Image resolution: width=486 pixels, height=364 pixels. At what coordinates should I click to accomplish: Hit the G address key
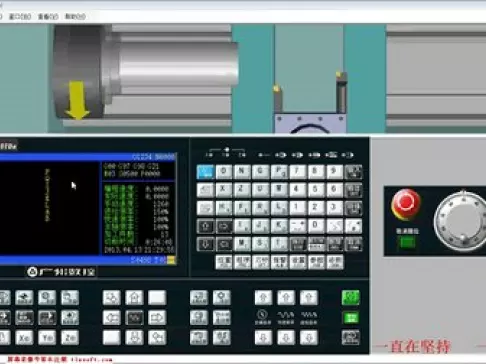pyautogui.click(x=260, y=172)
